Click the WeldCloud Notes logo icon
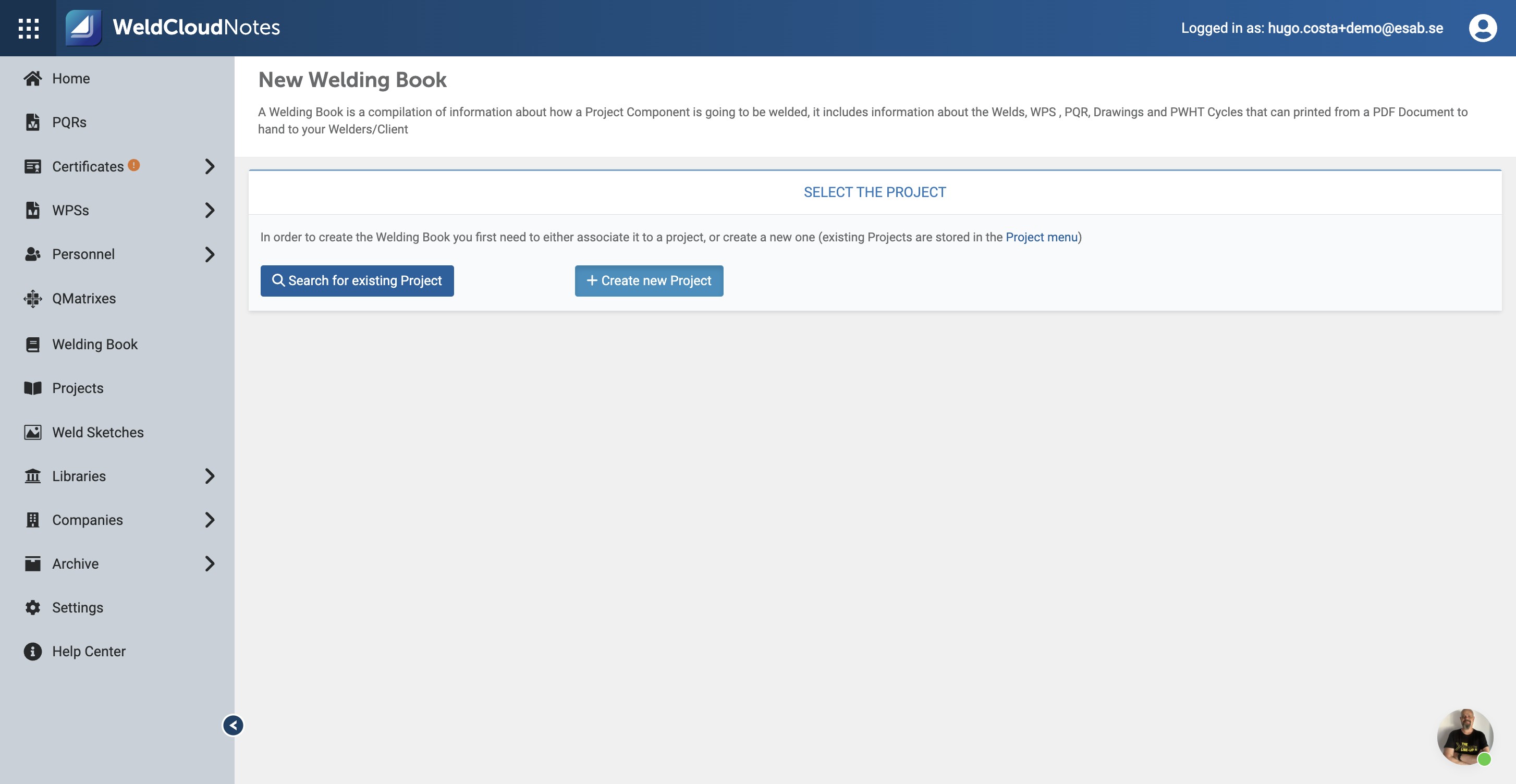1516x784 pixels. coord(83,28)
